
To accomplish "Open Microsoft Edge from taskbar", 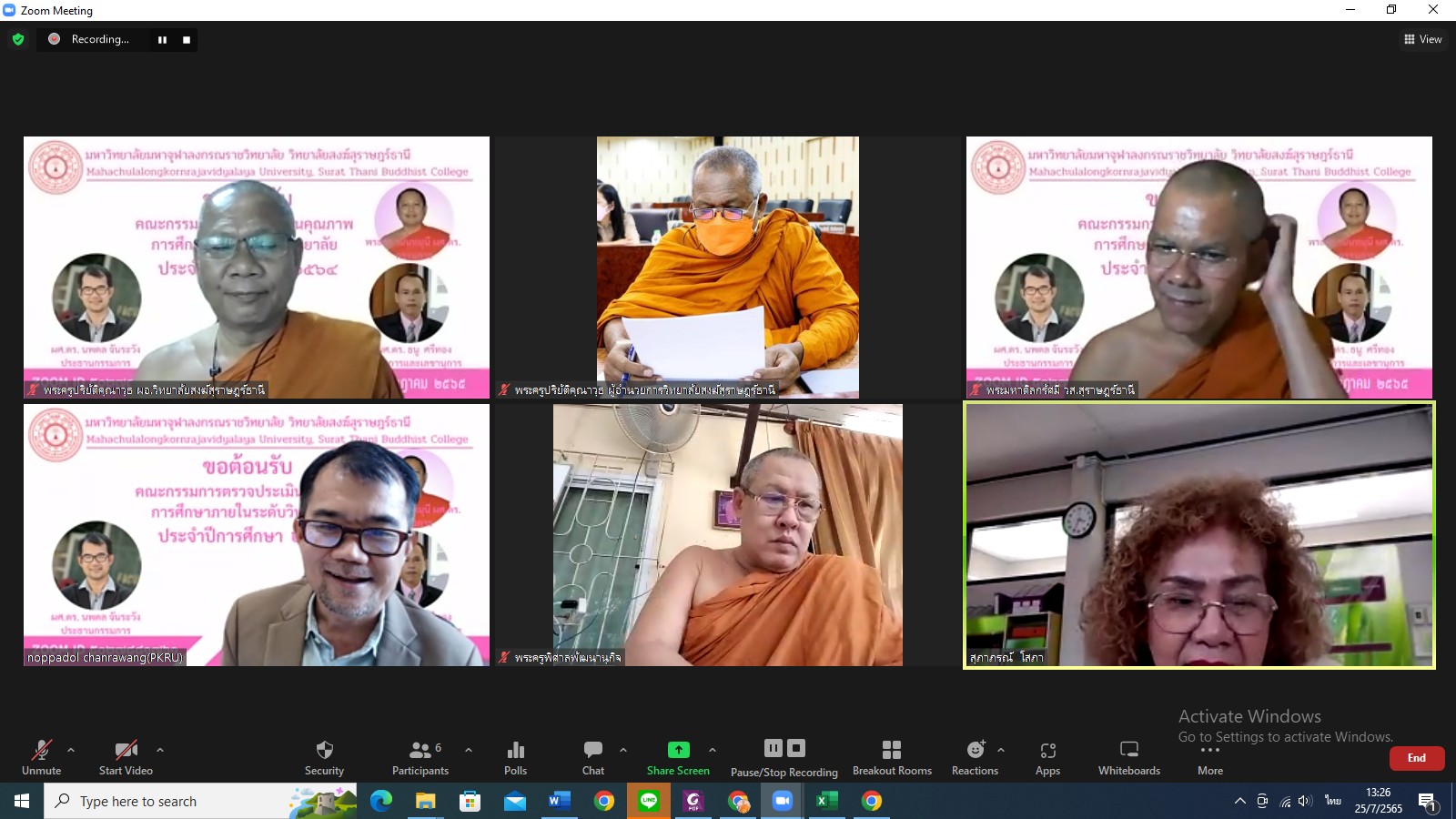I will (381, 801).
